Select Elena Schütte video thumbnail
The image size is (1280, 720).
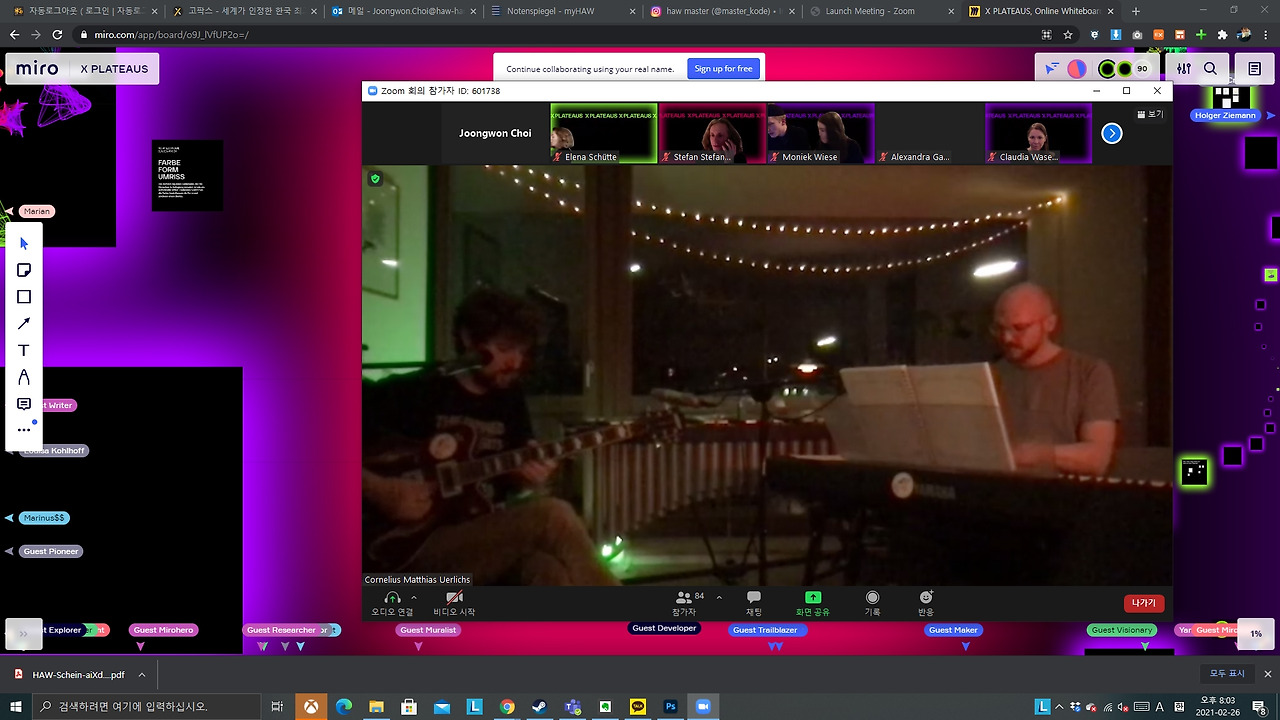(x=604, y=133)
